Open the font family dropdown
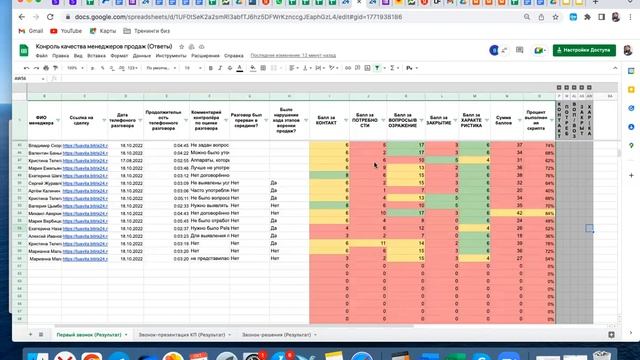The height and width of the screenshot is (360, 640). (161, 68)
